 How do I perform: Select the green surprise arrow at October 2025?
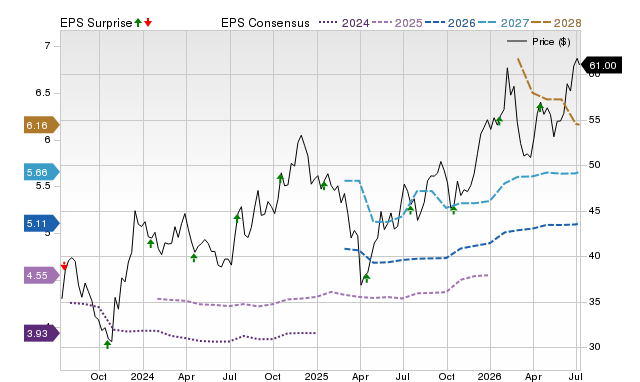click(x=453, y=210)
